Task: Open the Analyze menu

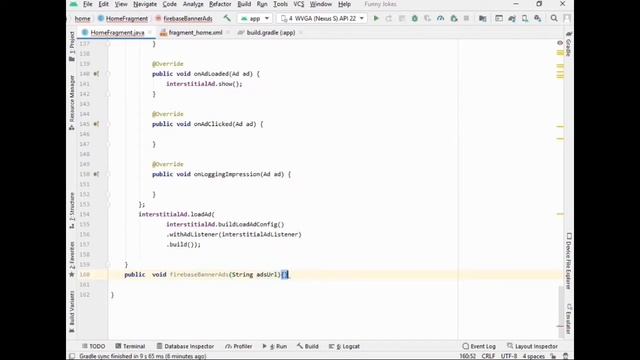Action: point(193,4)
